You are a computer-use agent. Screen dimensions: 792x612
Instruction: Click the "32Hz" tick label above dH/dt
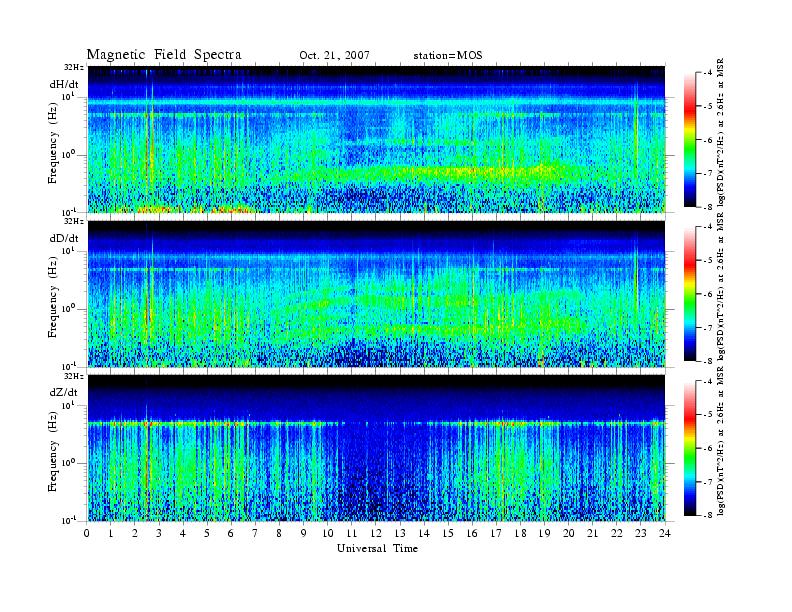point(74,67)
